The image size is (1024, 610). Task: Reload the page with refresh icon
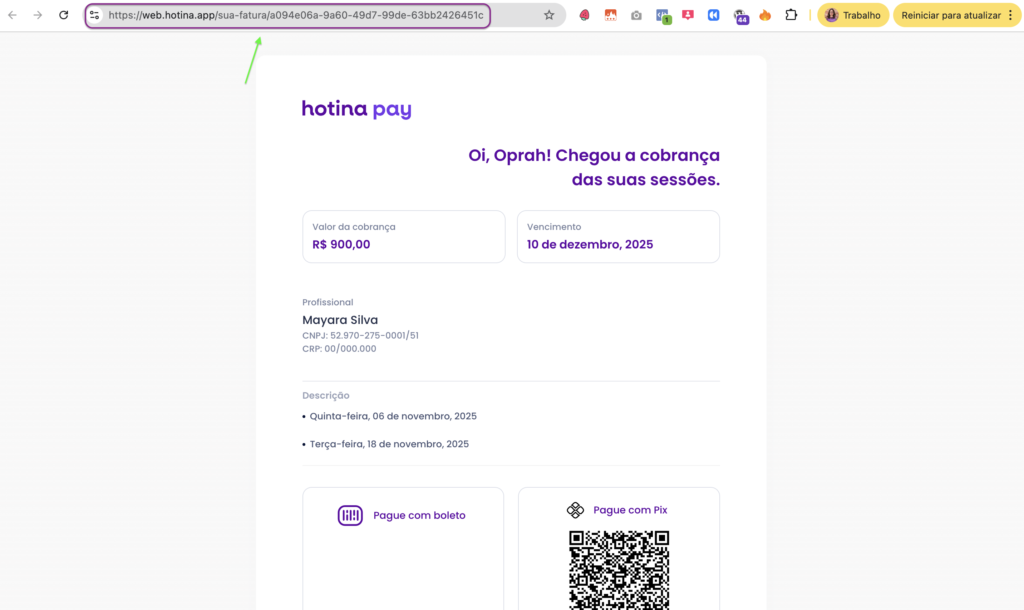tap(64, 15)
